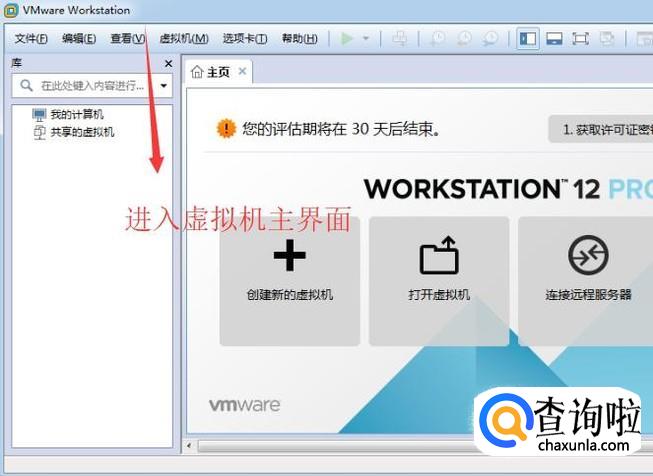Click the Unity mode toolbar icon
Screen dimensions: 653x476
[607, 39]
